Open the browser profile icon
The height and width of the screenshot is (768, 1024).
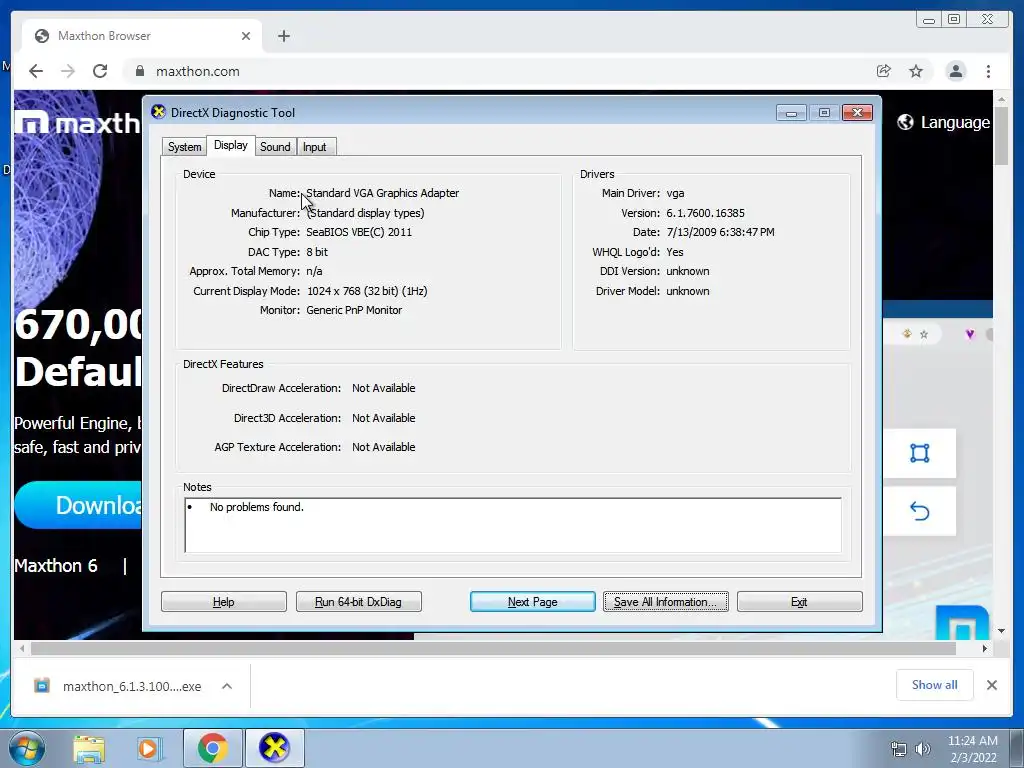[955, 71]
